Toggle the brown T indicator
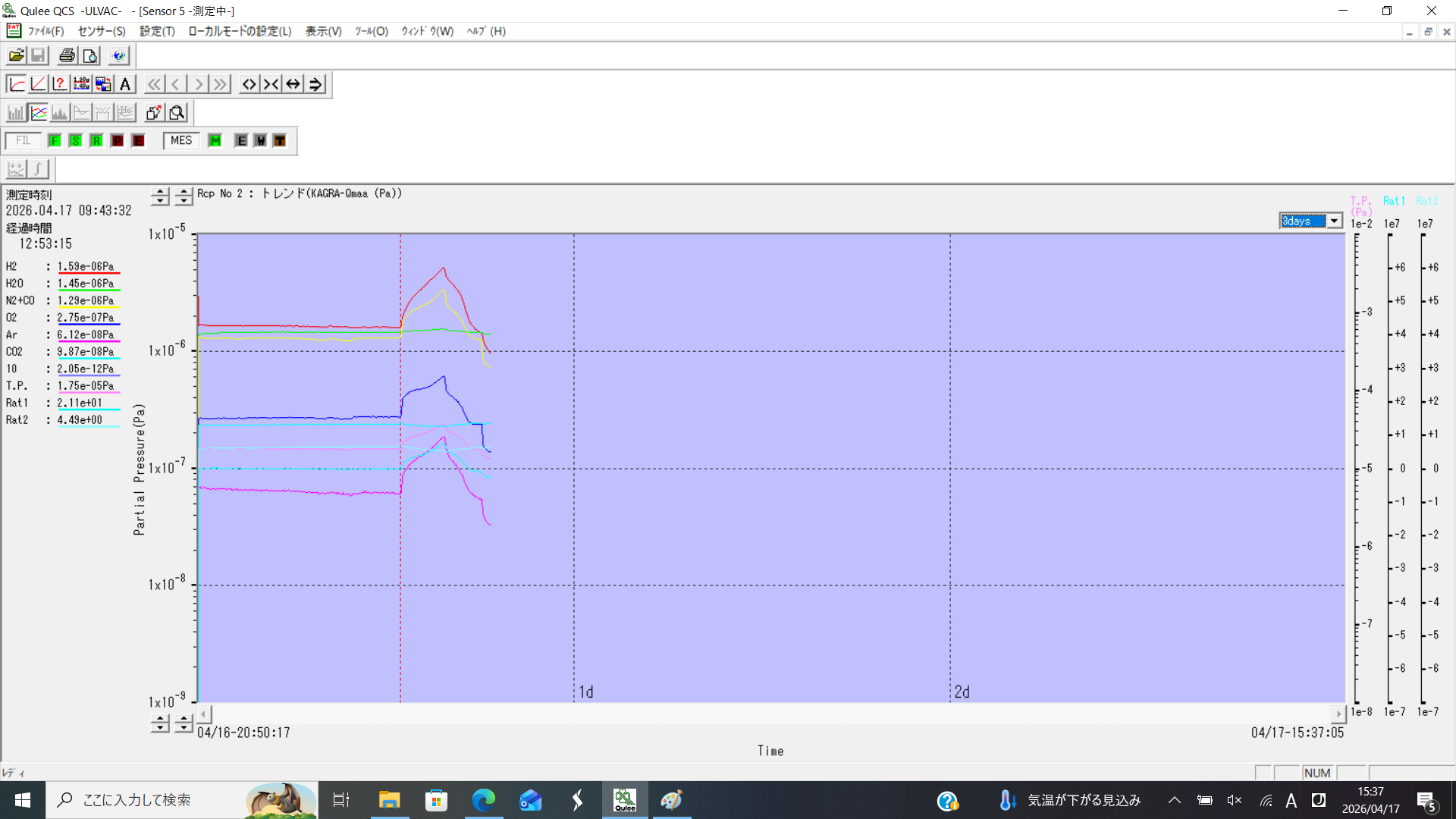The height and width of the screenshot is (819, 1456). click(x=280, y=141)
